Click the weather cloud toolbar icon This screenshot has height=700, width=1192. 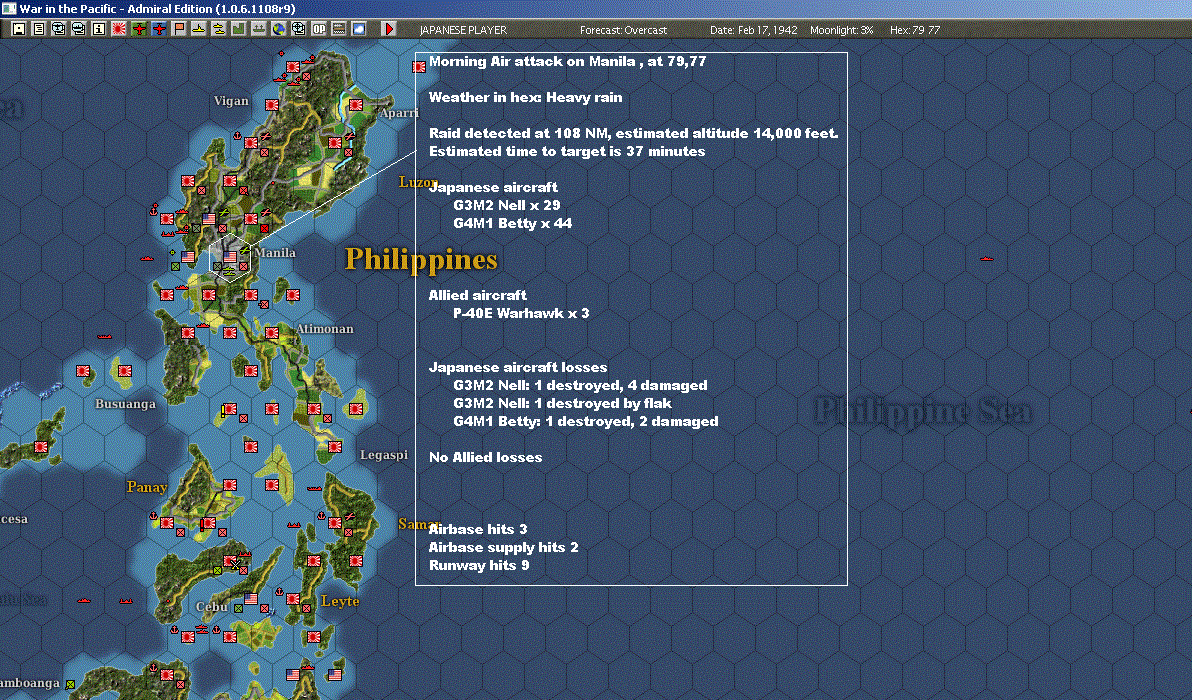coord(359,29)
